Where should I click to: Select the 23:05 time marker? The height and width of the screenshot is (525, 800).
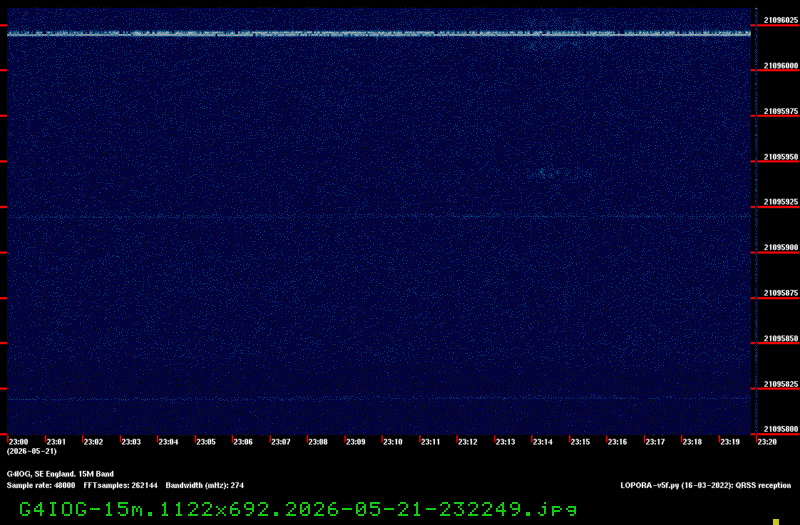[x=206, y=442]
